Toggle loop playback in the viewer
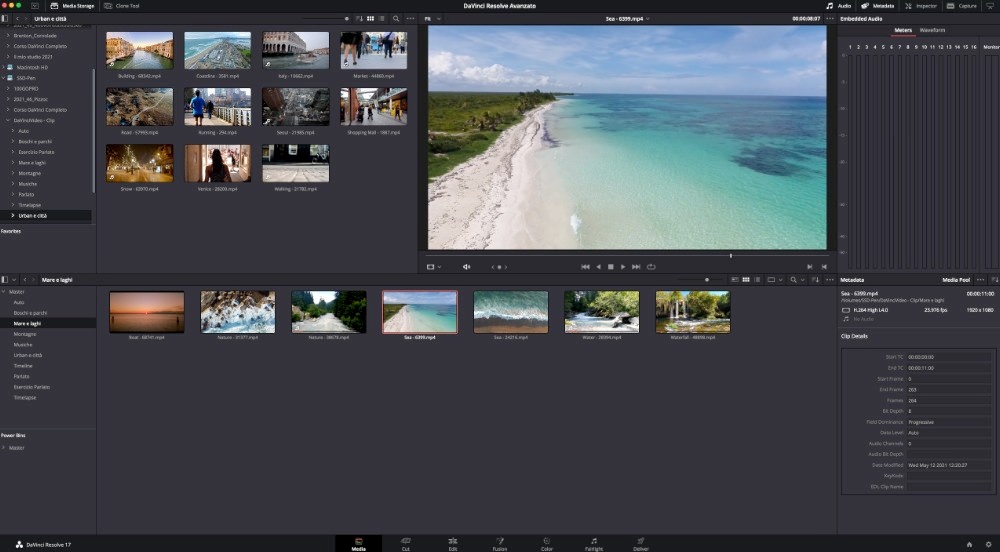 pos(650,267)
